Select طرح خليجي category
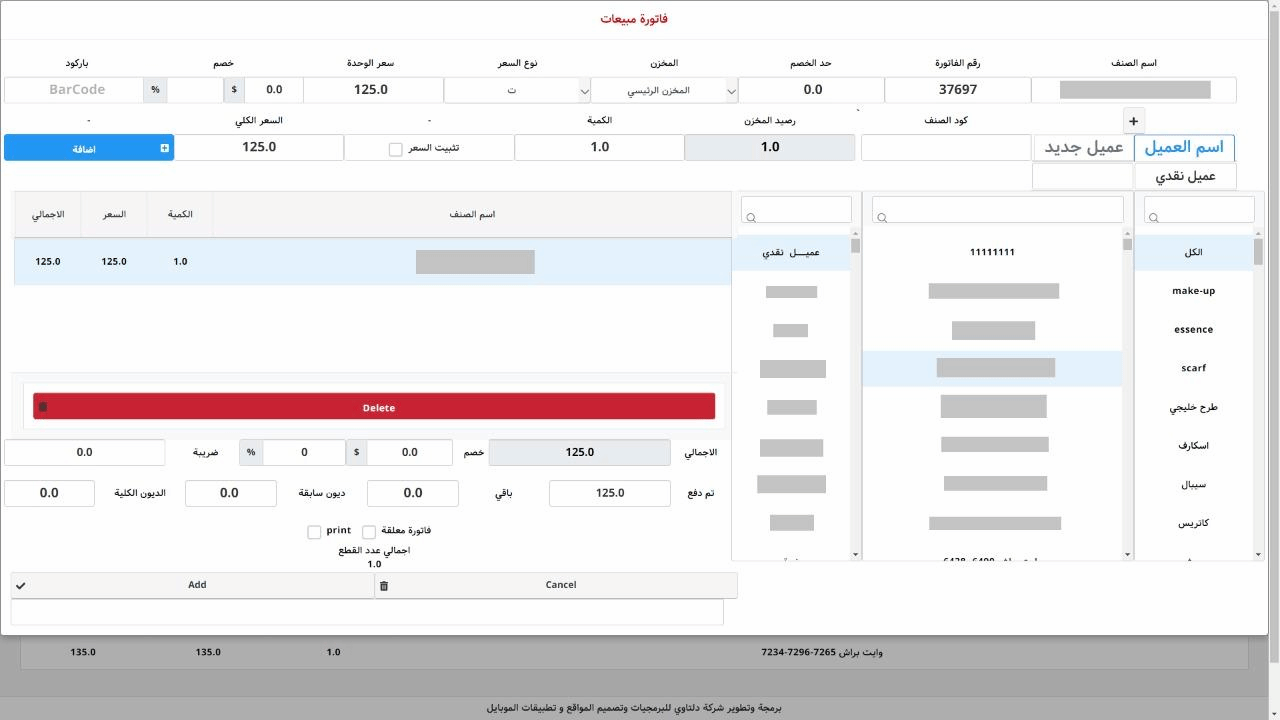 coord(1193,407)
